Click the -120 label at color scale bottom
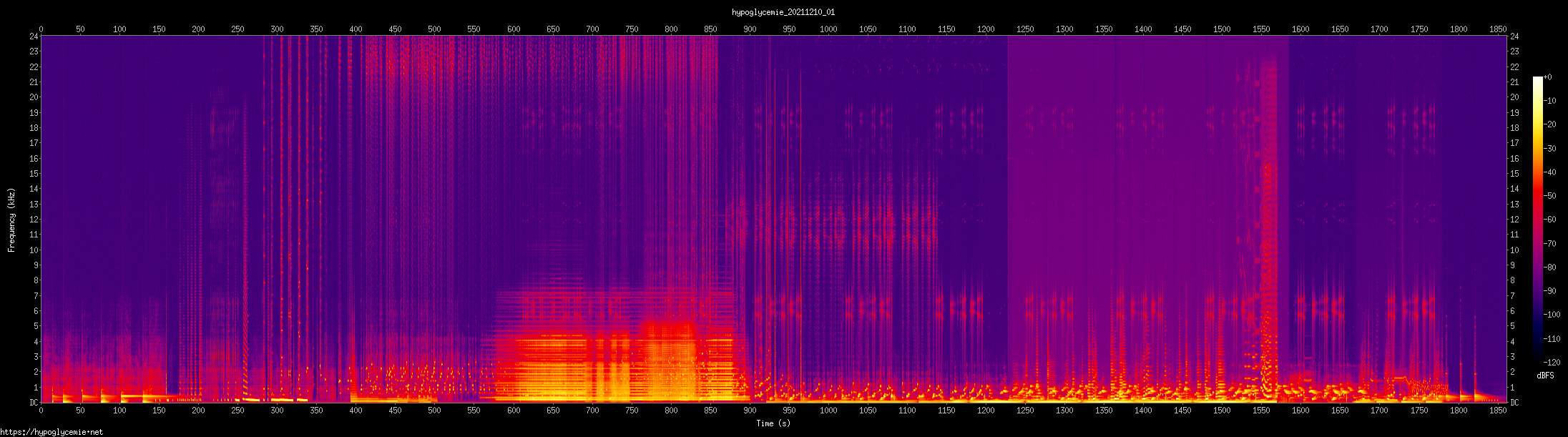The height and width of the screenshot is (437, 1568). tap(1551, 363)
